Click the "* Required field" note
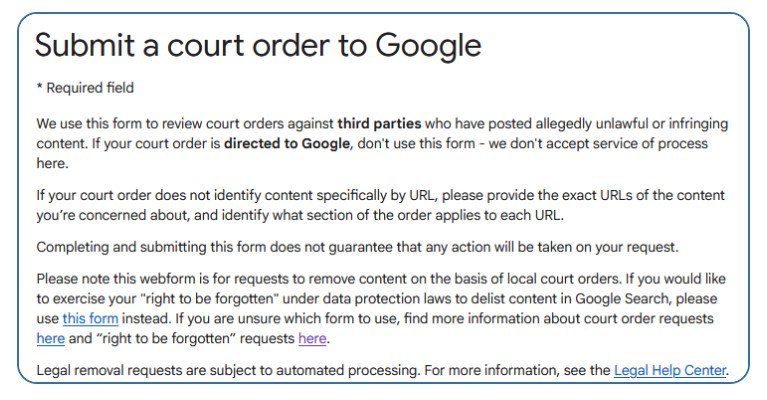The image size is (767, 400). (85, 88)
